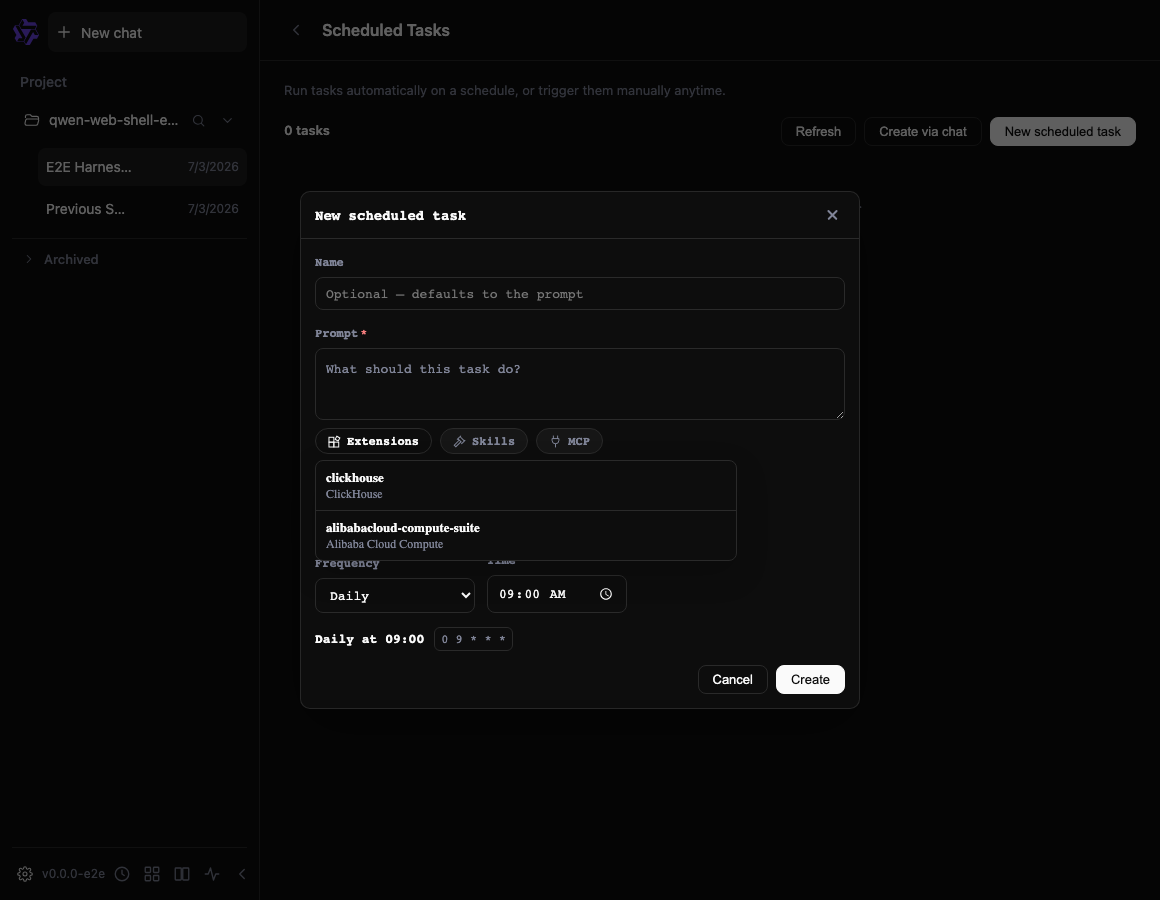
Task: Select the Skills tab
Action: click(484, 441)
